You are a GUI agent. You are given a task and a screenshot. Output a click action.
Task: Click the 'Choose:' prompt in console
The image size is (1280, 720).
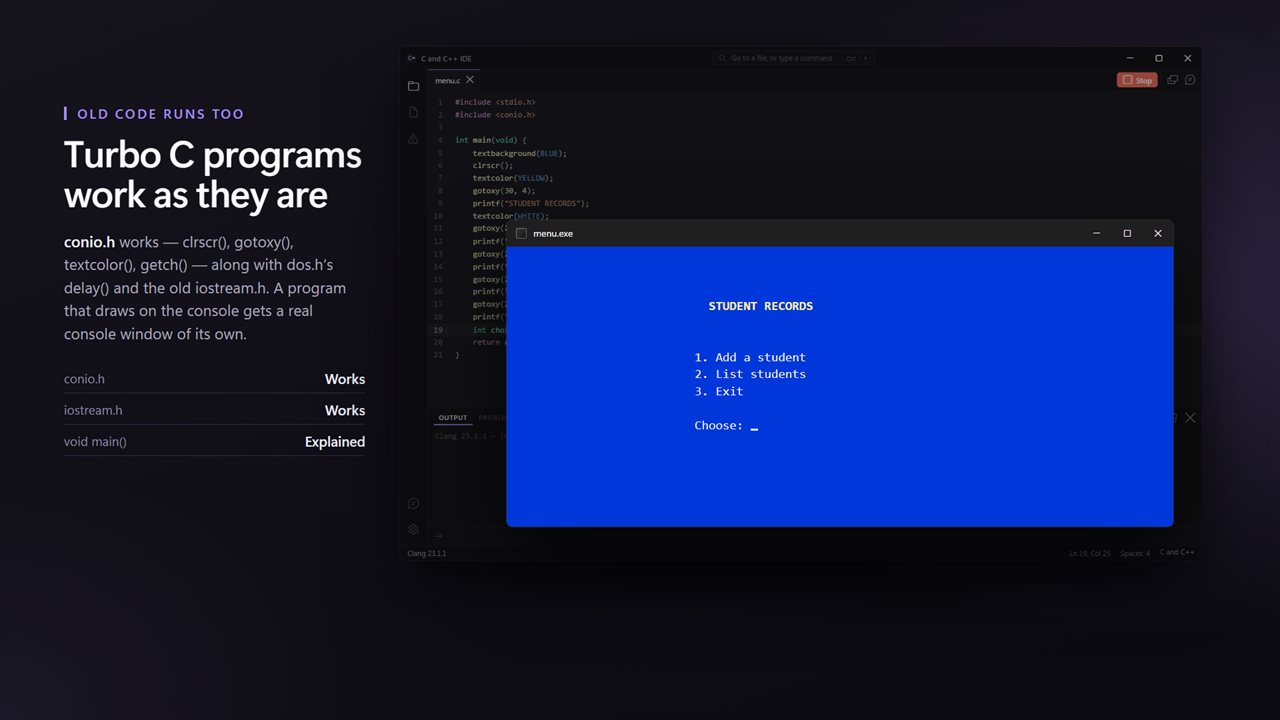tap(719, 425)
